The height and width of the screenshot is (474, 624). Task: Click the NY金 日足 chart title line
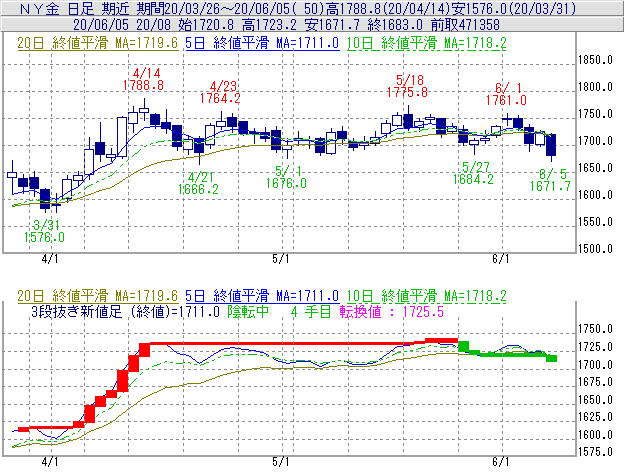click(x=298, y=8)
